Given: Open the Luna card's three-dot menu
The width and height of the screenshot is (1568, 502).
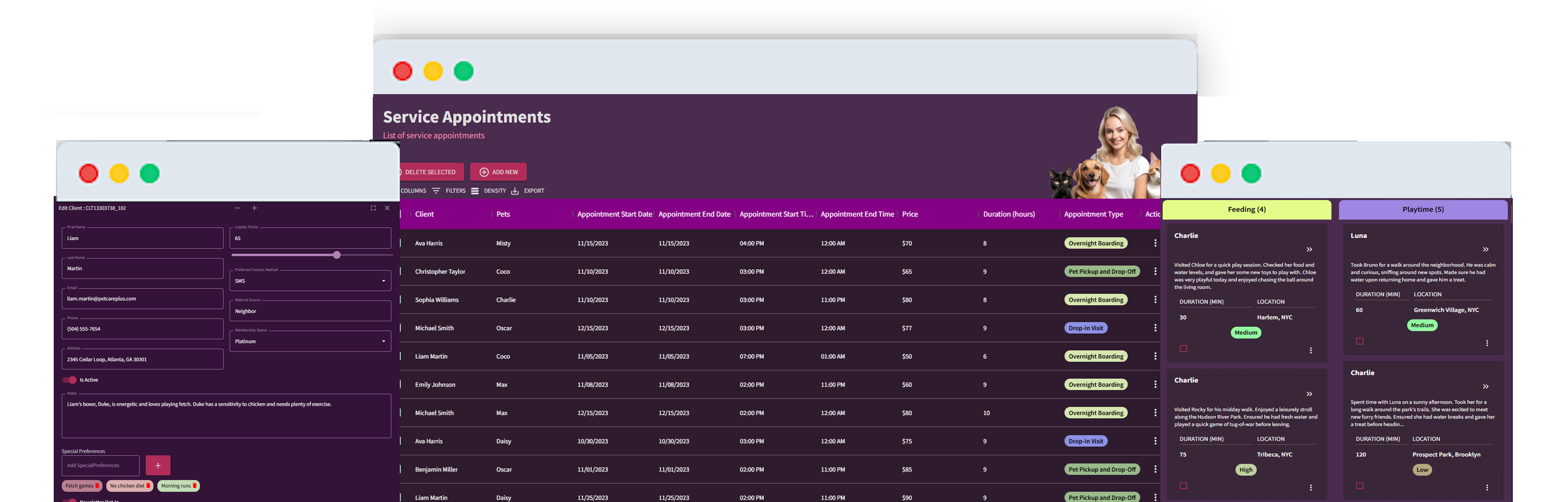Looking at the screenshot, I should click(1486, 343).
